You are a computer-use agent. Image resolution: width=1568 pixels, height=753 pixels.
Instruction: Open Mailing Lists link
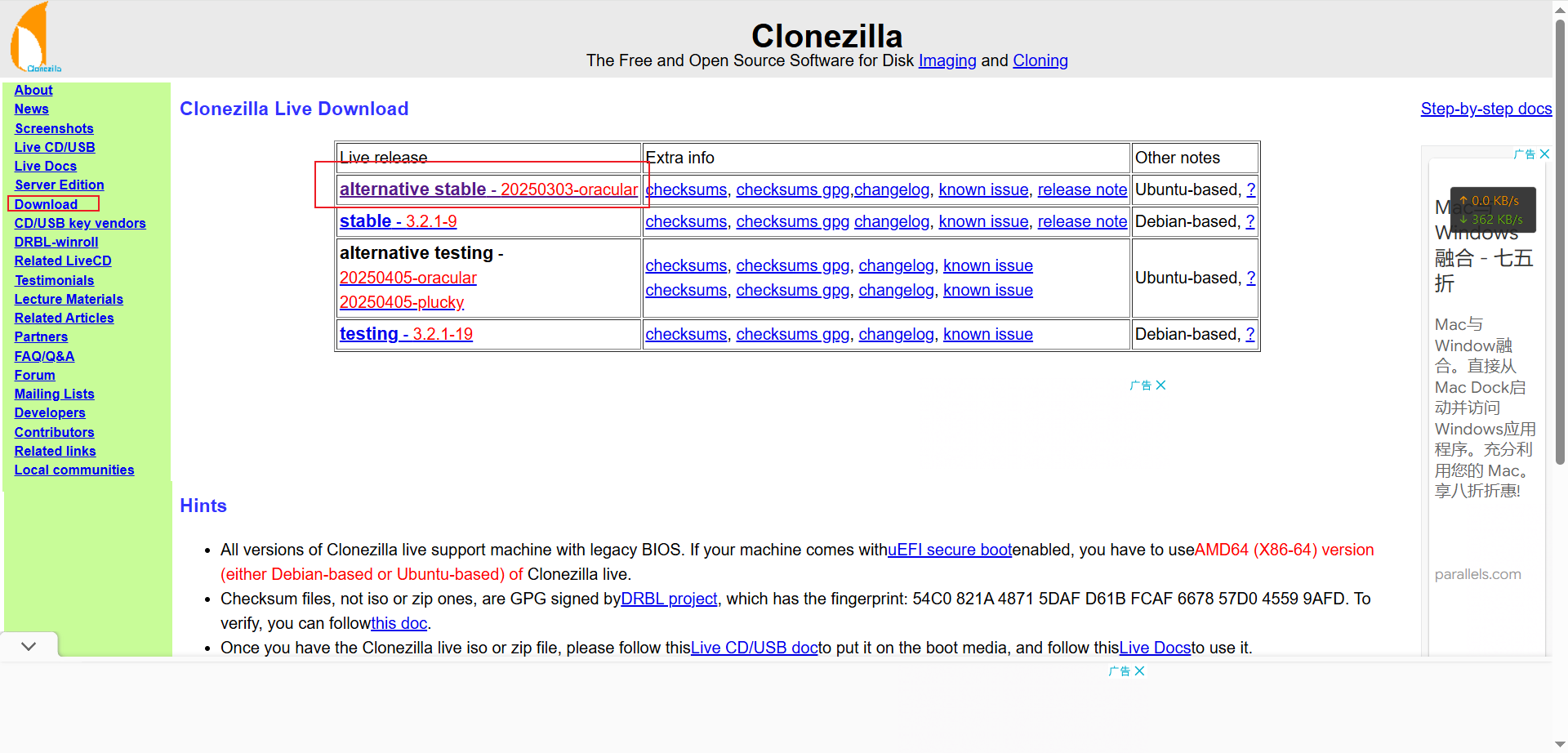tap(54, 394)
